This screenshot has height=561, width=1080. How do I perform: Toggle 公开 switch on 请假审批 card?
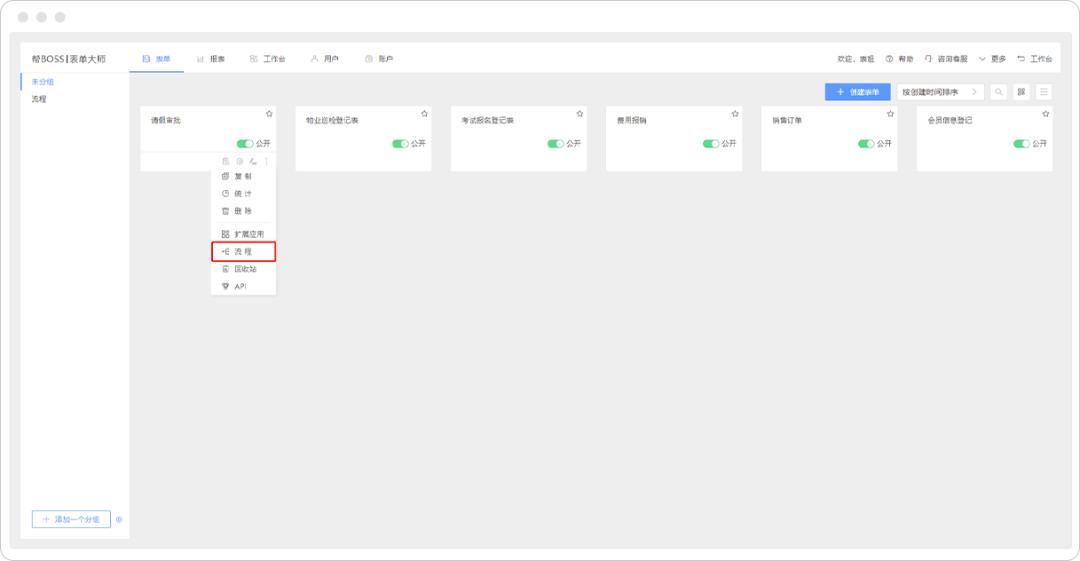[245, 143]
